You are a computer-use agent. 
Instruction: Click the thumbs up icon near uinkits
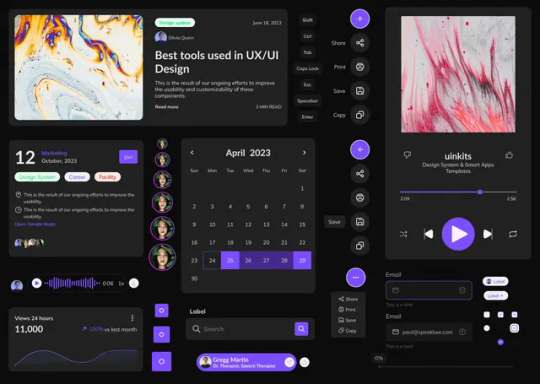[x=509, y=155]
